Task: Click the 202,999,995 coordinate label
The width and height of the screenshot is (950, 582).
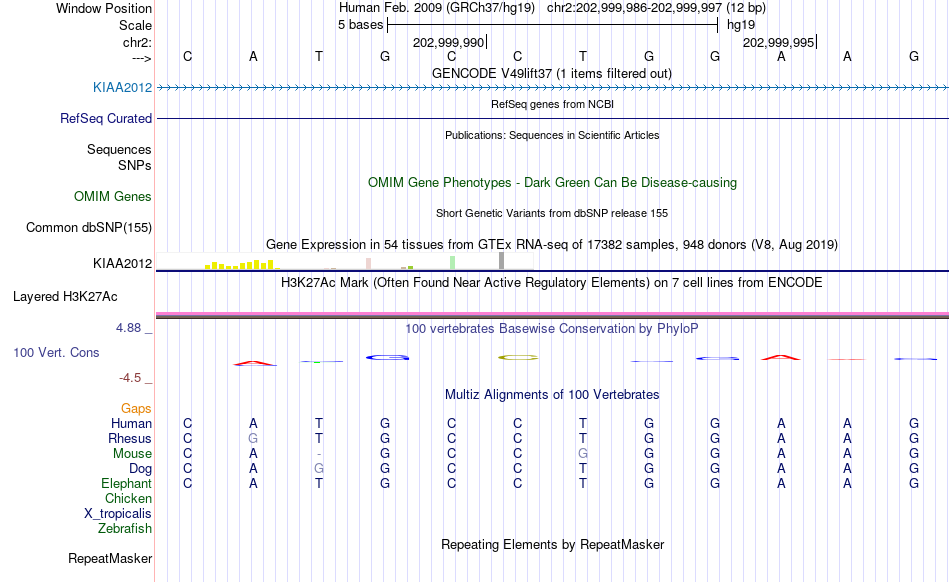Action: [x=779, y=42]
